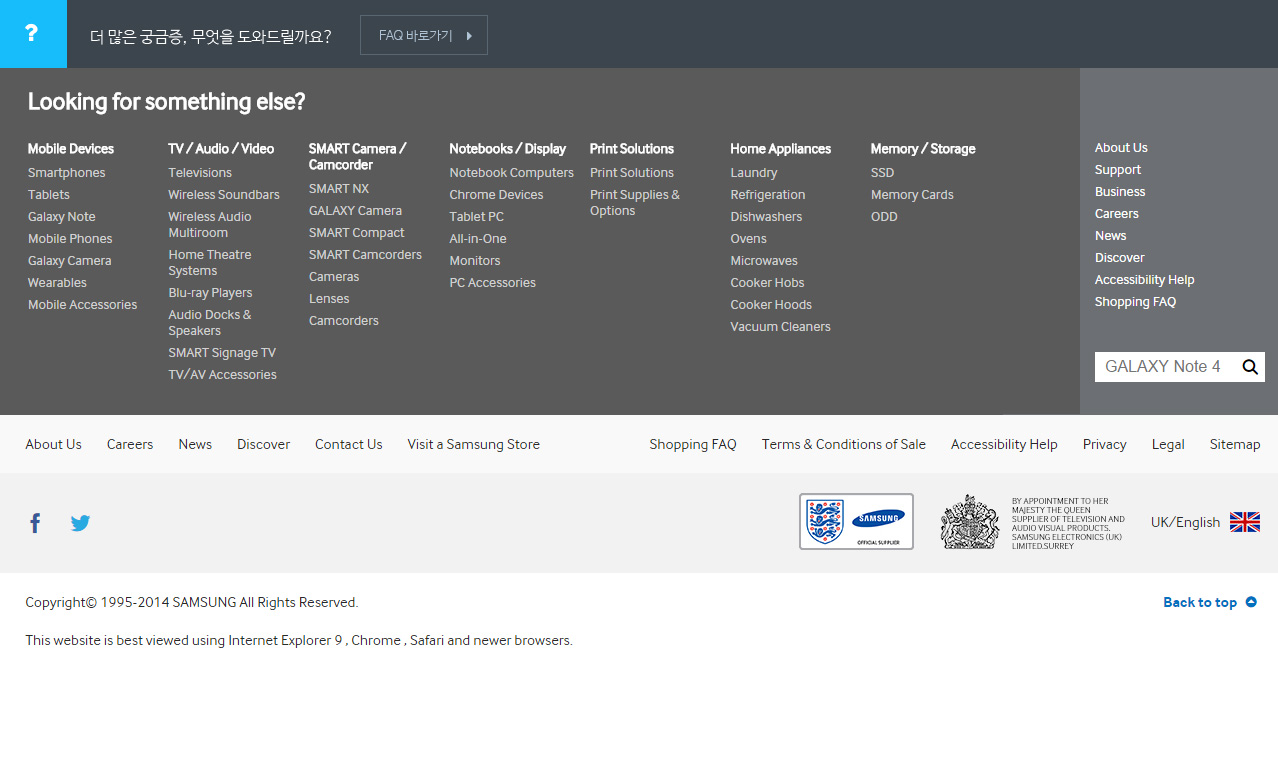Open Samsung's Facebook page icon

pos(35,523)
